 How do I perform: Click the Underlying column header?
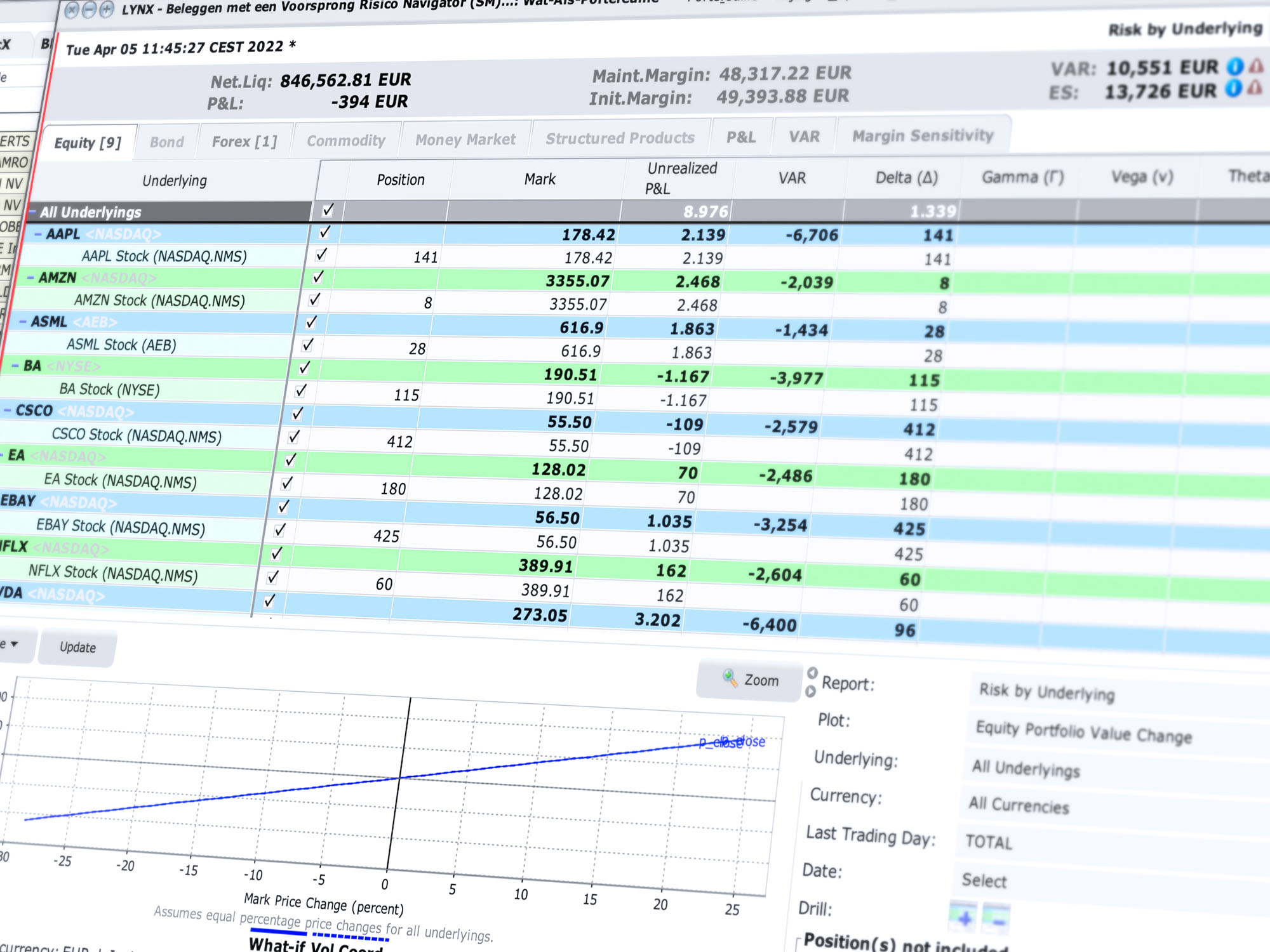point(175,181)
